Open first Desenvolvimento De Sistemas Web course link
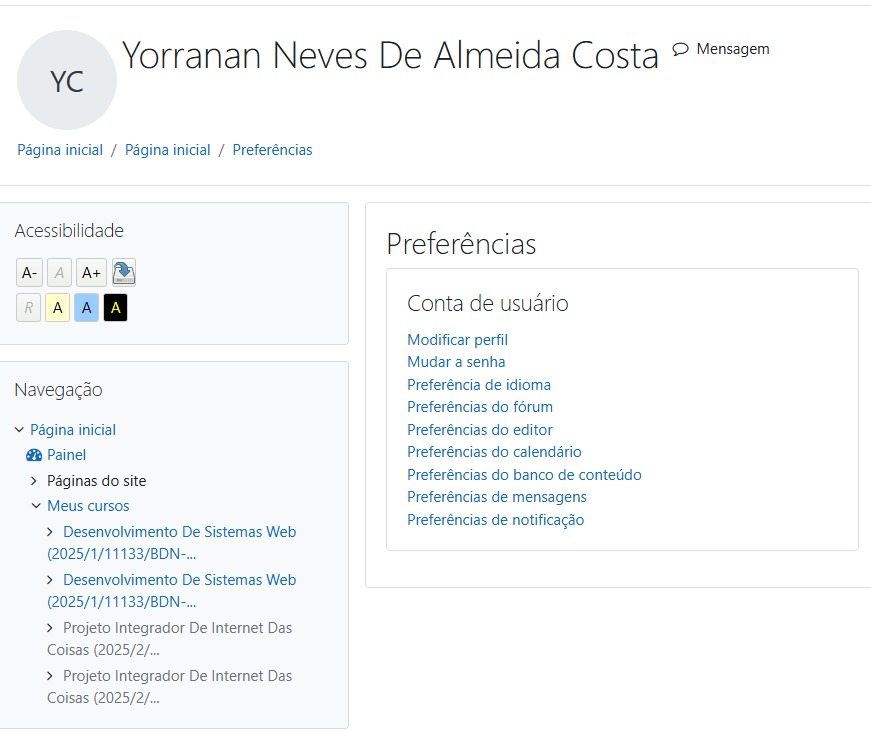The height and width of the screenshot is (734, 871). coord(172,543)
